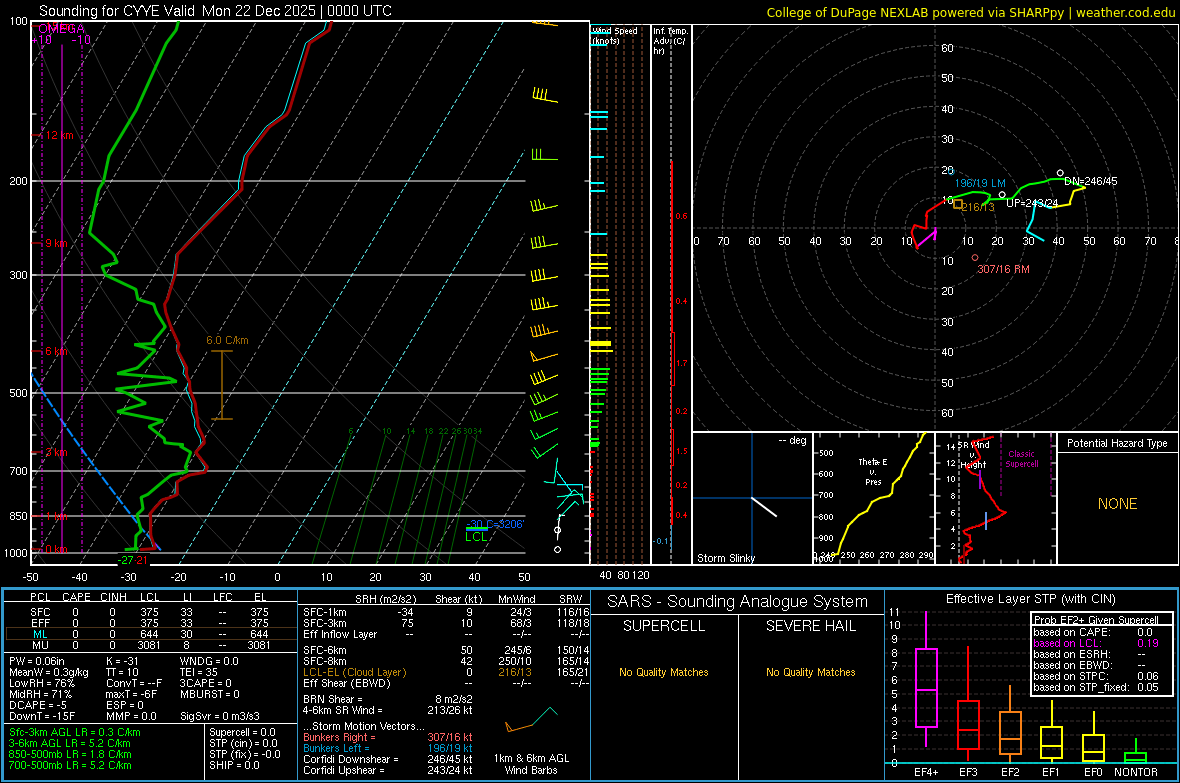Screen dimensions: 1180x783
Task: Click the OMEGA label on the skew-T
Action: [x=61, y=29]
